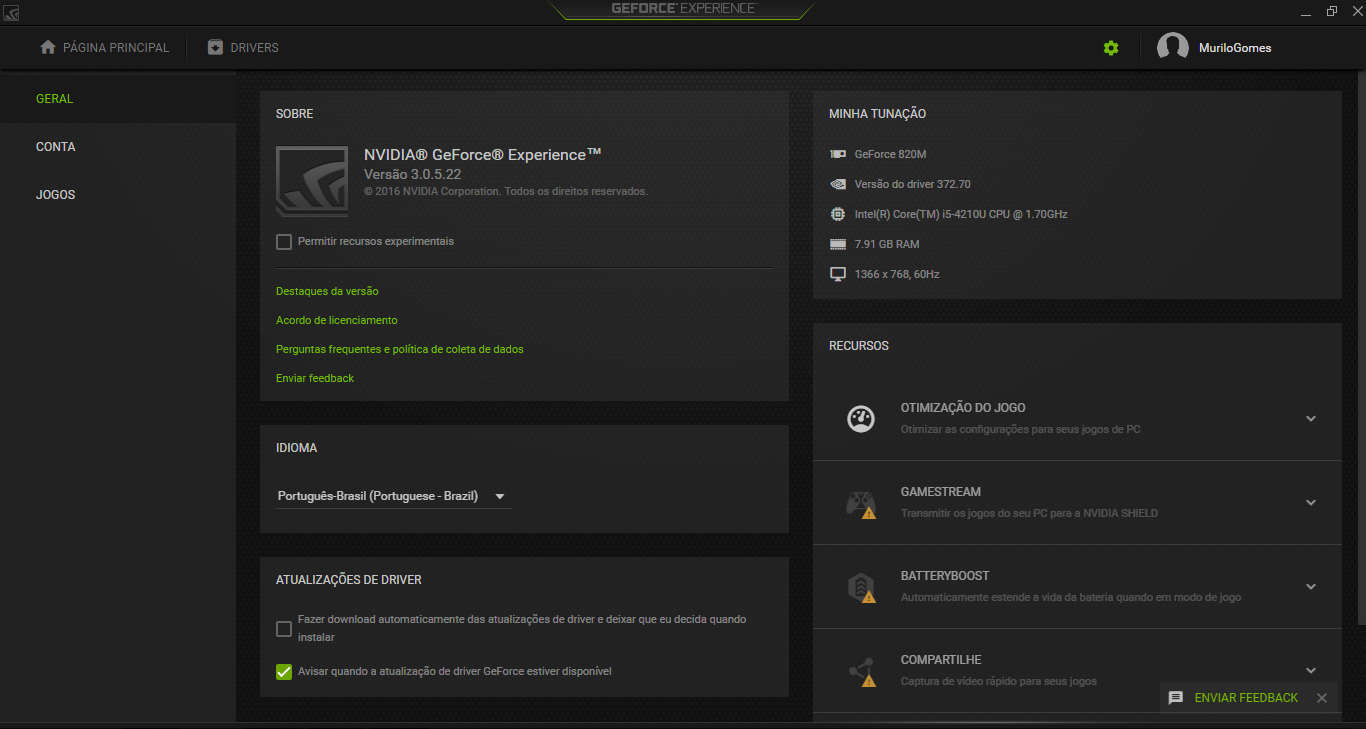Screen dimensions: 1366x729
Task: Click the Versão do driver 372.70 text
Action: click(913, 184)
